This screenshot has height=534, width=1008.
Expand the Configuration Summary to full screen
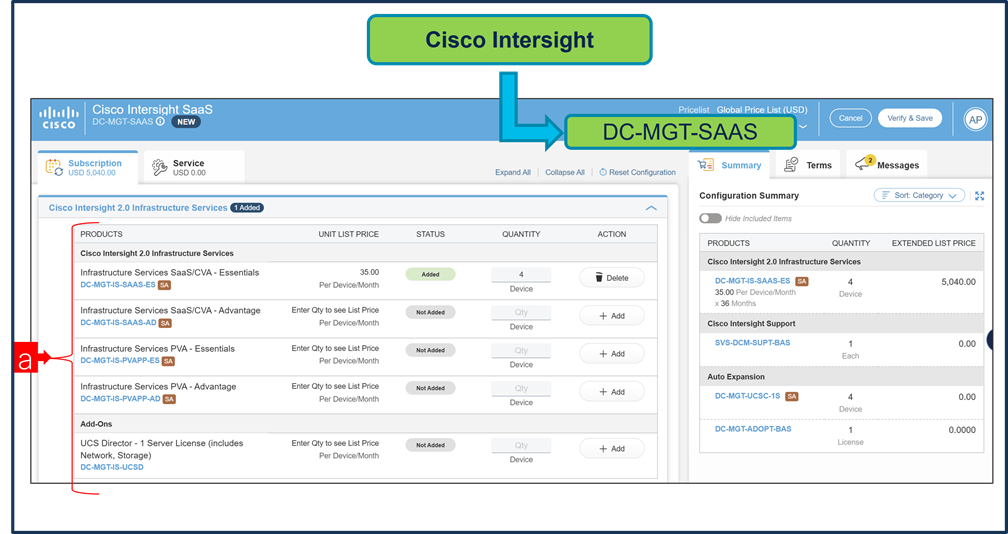click(980, 195)
